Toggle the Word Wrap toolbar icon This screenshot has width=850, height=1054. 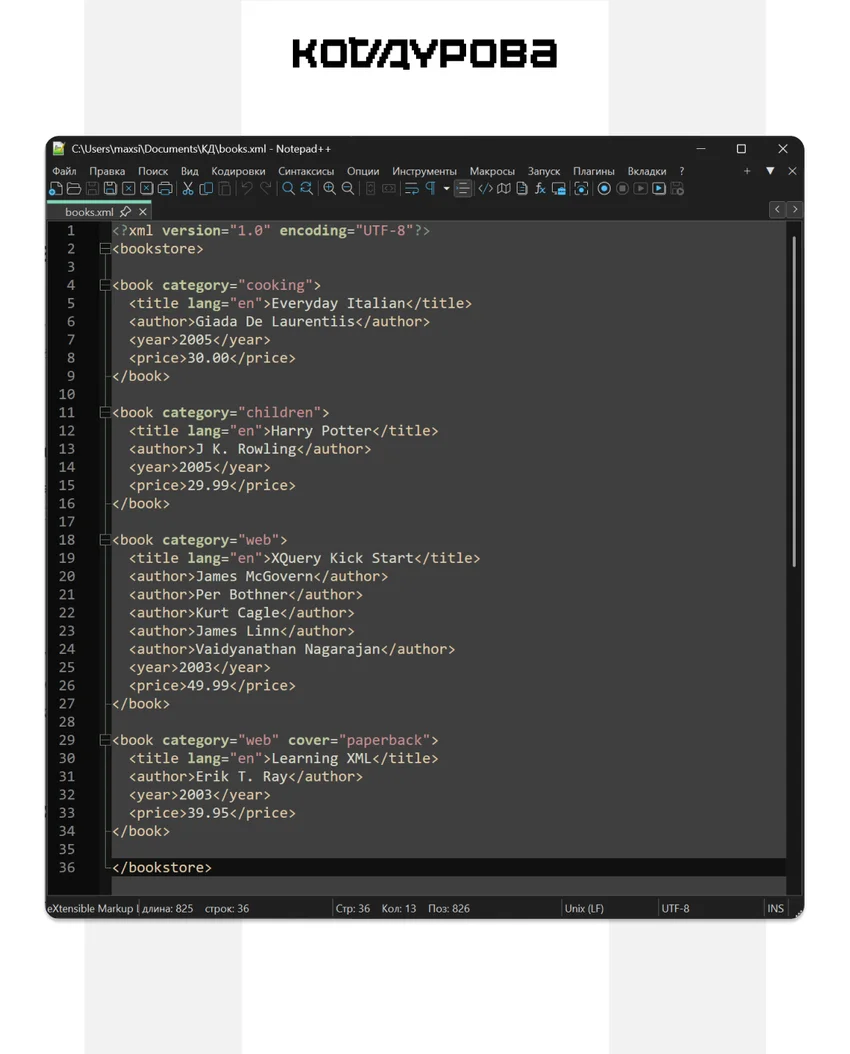pyautogui.click(x=412, y=189)
